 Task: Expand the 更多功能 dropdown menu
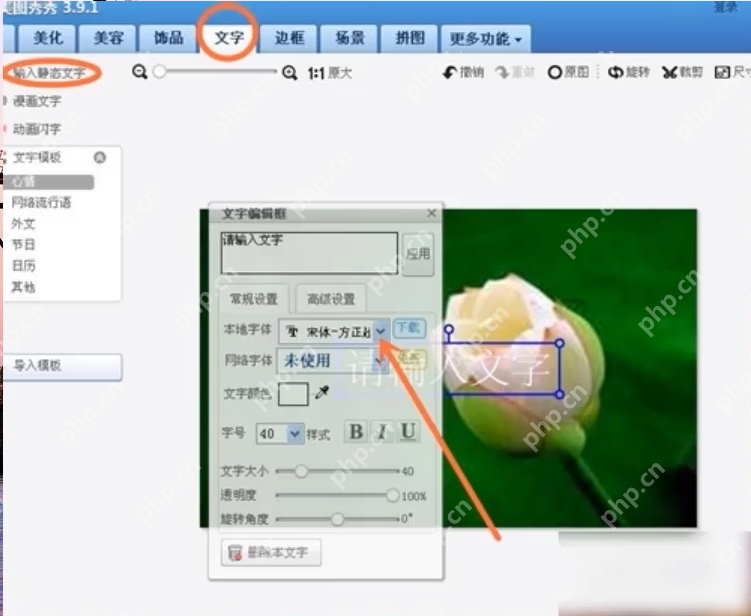pyautogui.click(x=486, y=39)
